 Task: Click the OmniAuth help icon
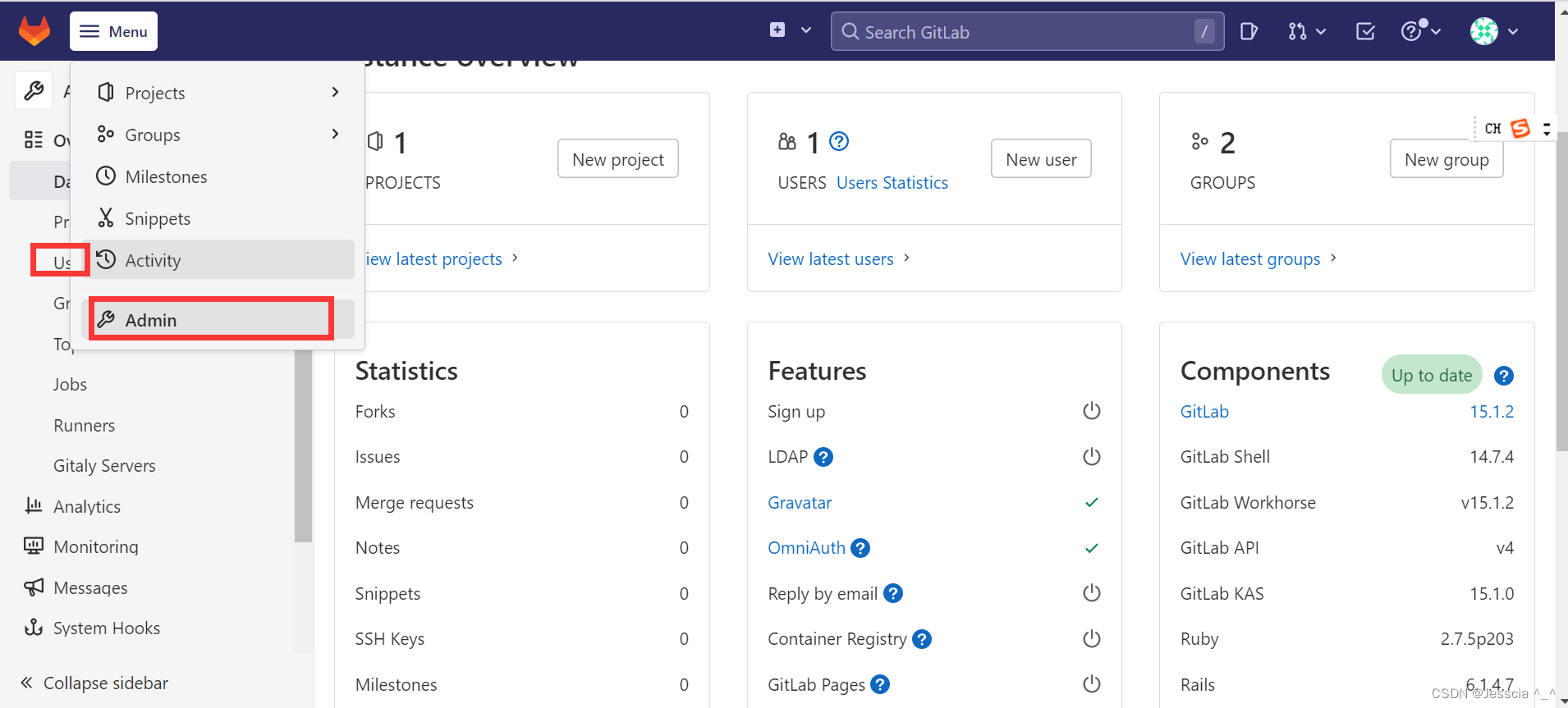click(x=860, y=548)
